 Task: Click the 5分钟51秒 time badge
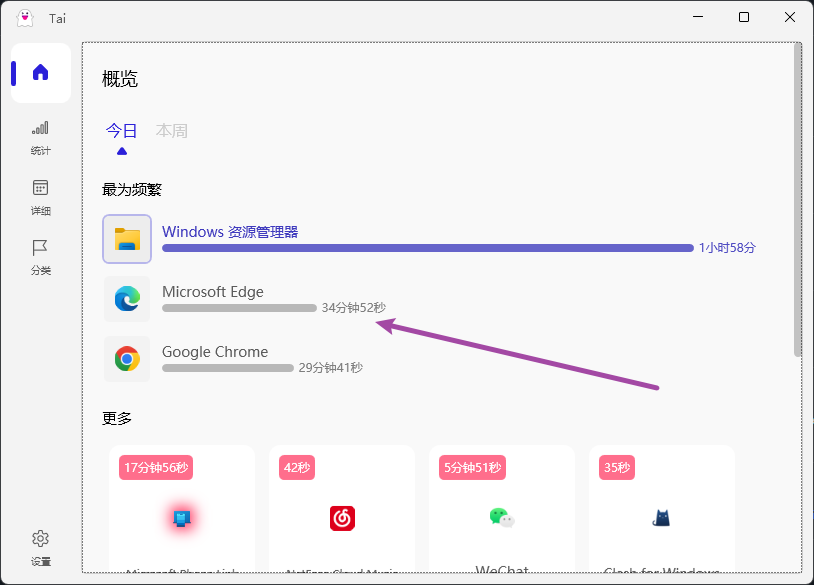[472, 468]
